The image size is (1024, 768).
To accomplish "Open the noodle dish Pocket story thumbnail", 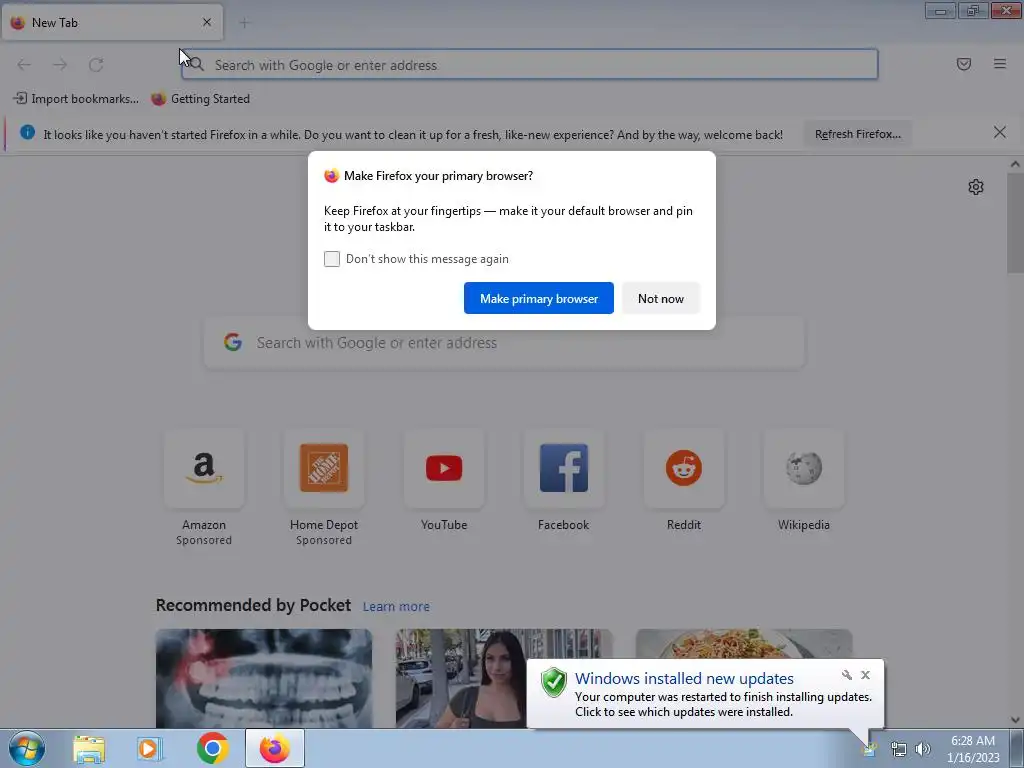I will coord(744,644).
